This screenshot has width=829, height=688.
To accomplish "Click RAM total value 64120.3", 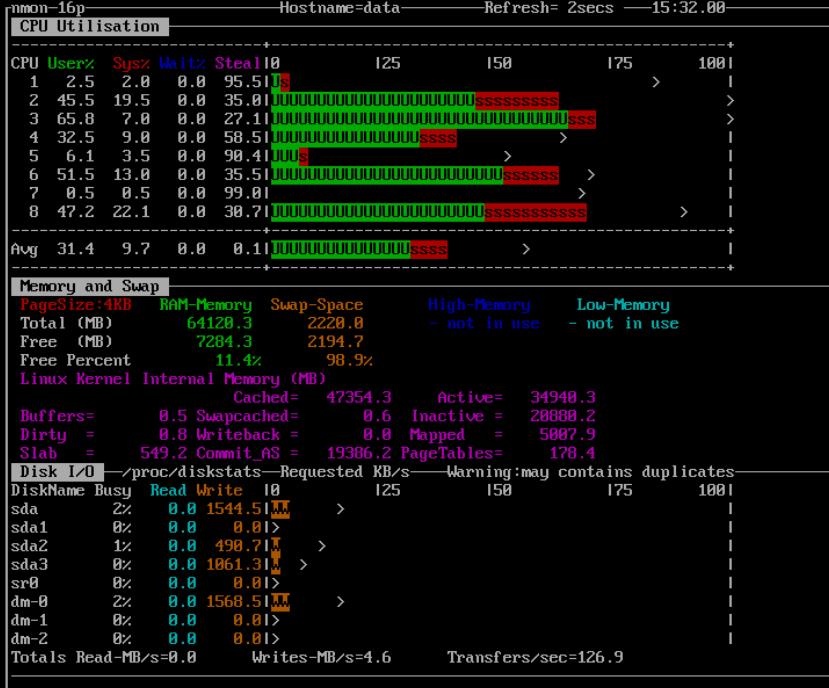I will click(x=219, y=323).
